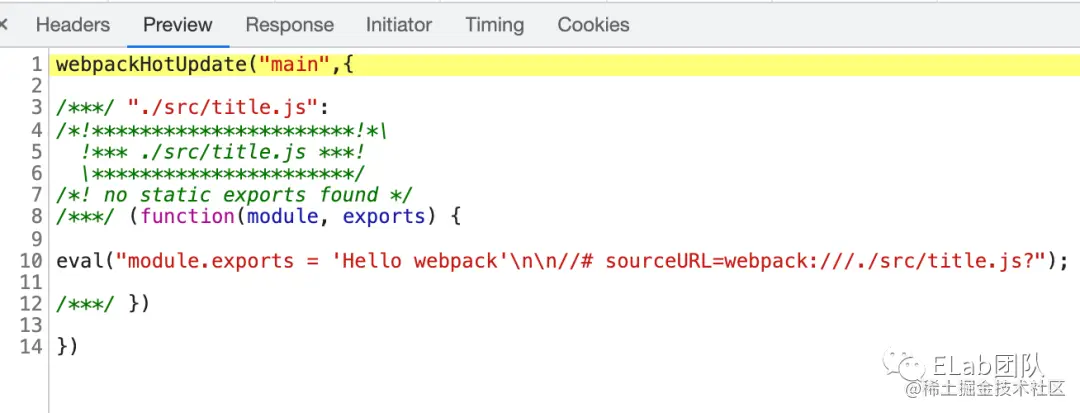Screen dimensions: 1080x413
Task: Click line number 14 in the gutter
Action: click(32, 347)
